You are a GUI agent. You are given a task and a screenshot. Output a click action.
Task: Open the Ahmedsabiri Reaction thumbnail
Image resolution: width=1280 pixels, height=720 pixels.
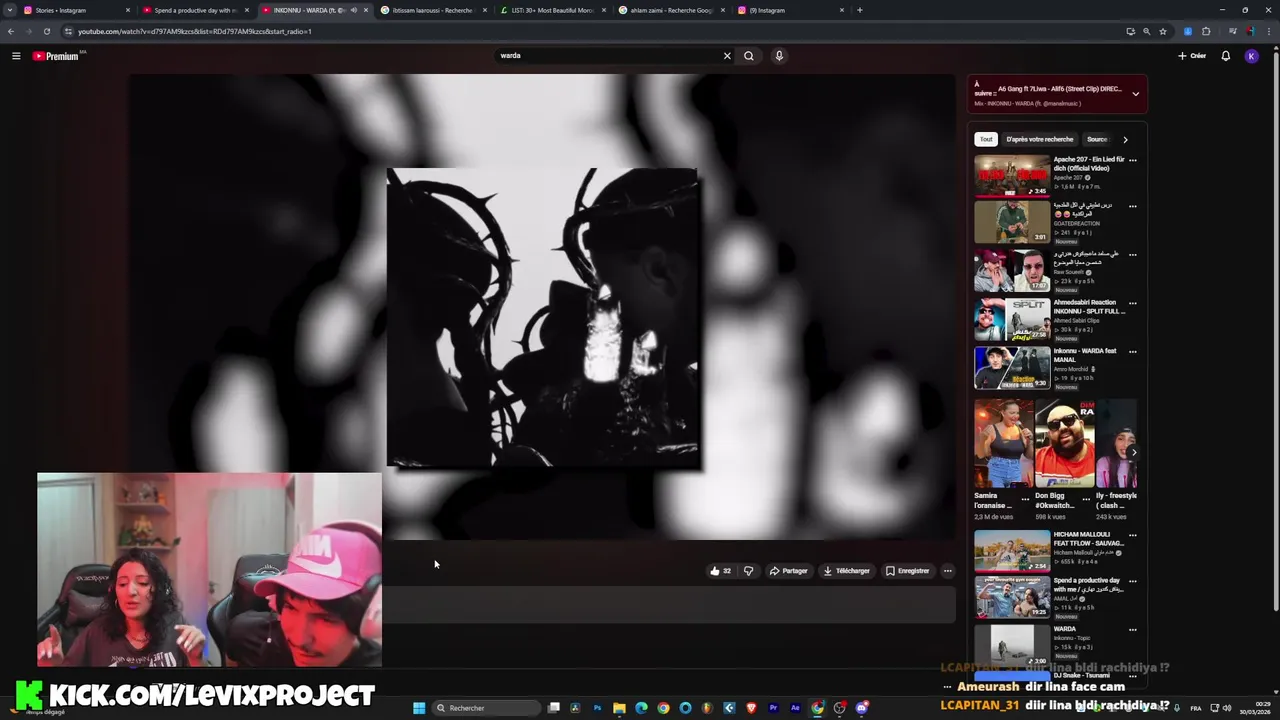(1012, 320)
